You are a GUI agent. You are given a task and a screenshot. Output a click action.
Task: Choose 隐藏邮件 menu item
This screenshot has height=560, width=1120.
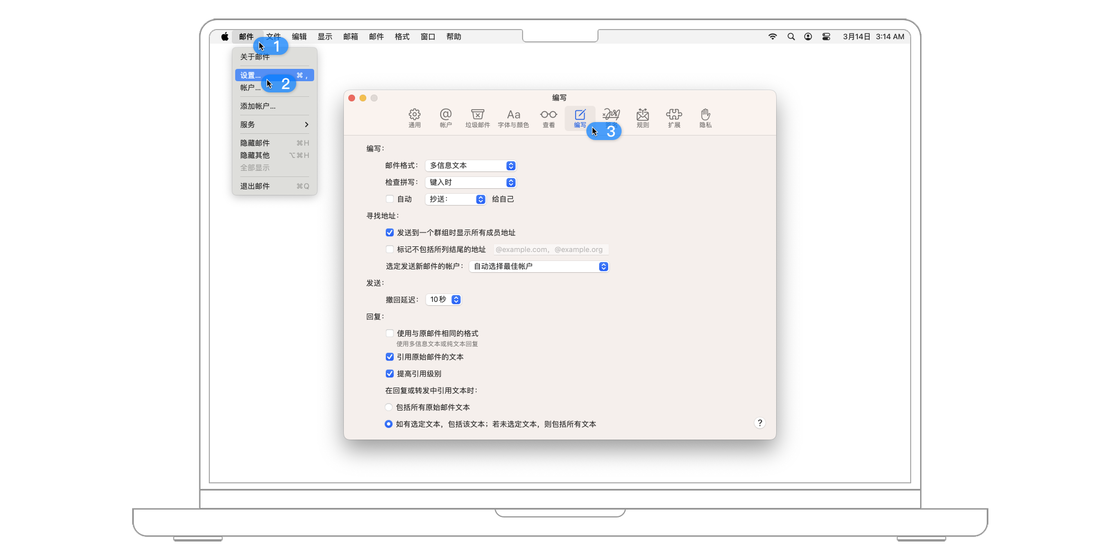pos(274,143)
